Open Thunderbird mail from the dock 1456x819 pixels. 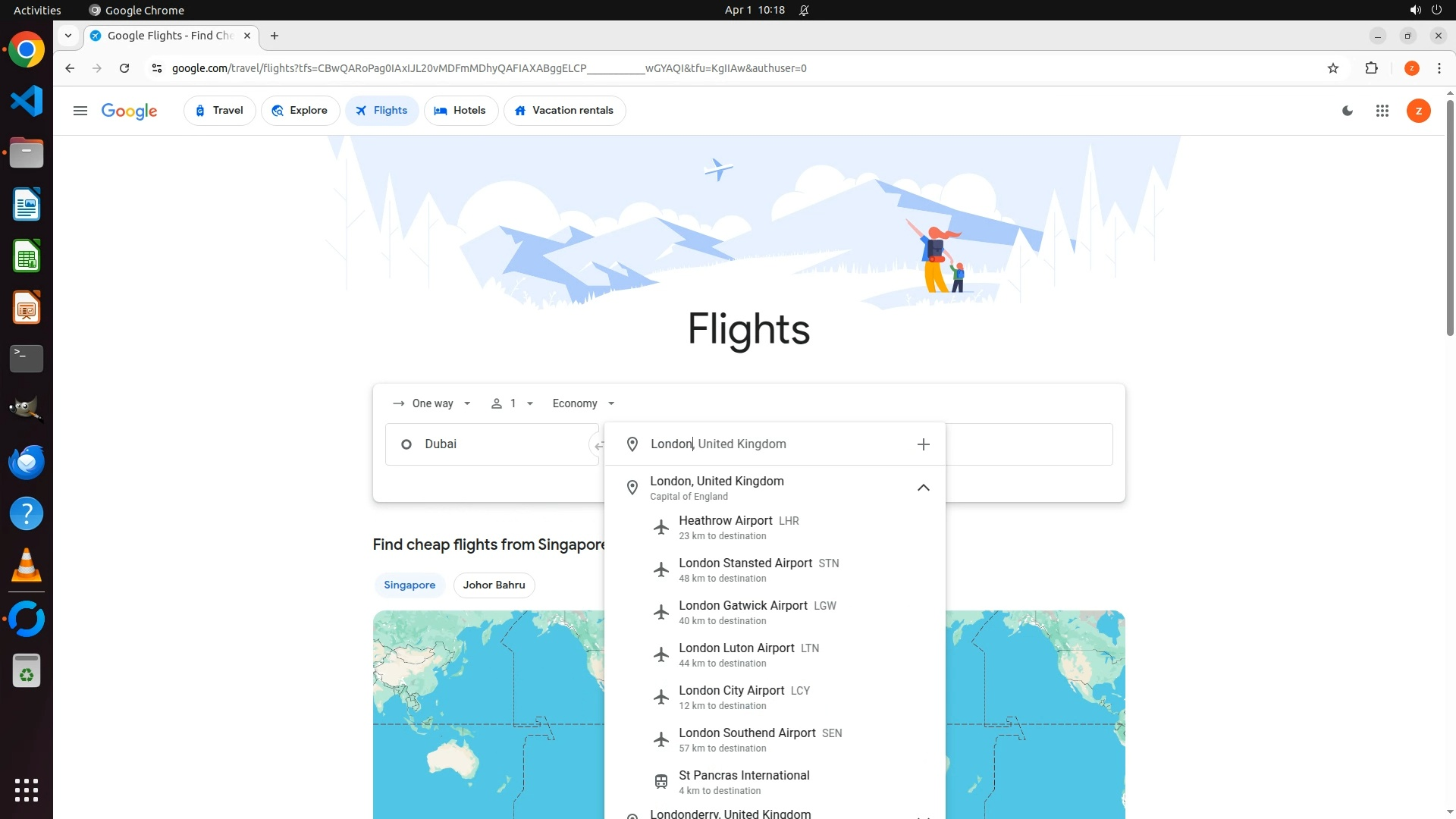pos(27,462)
